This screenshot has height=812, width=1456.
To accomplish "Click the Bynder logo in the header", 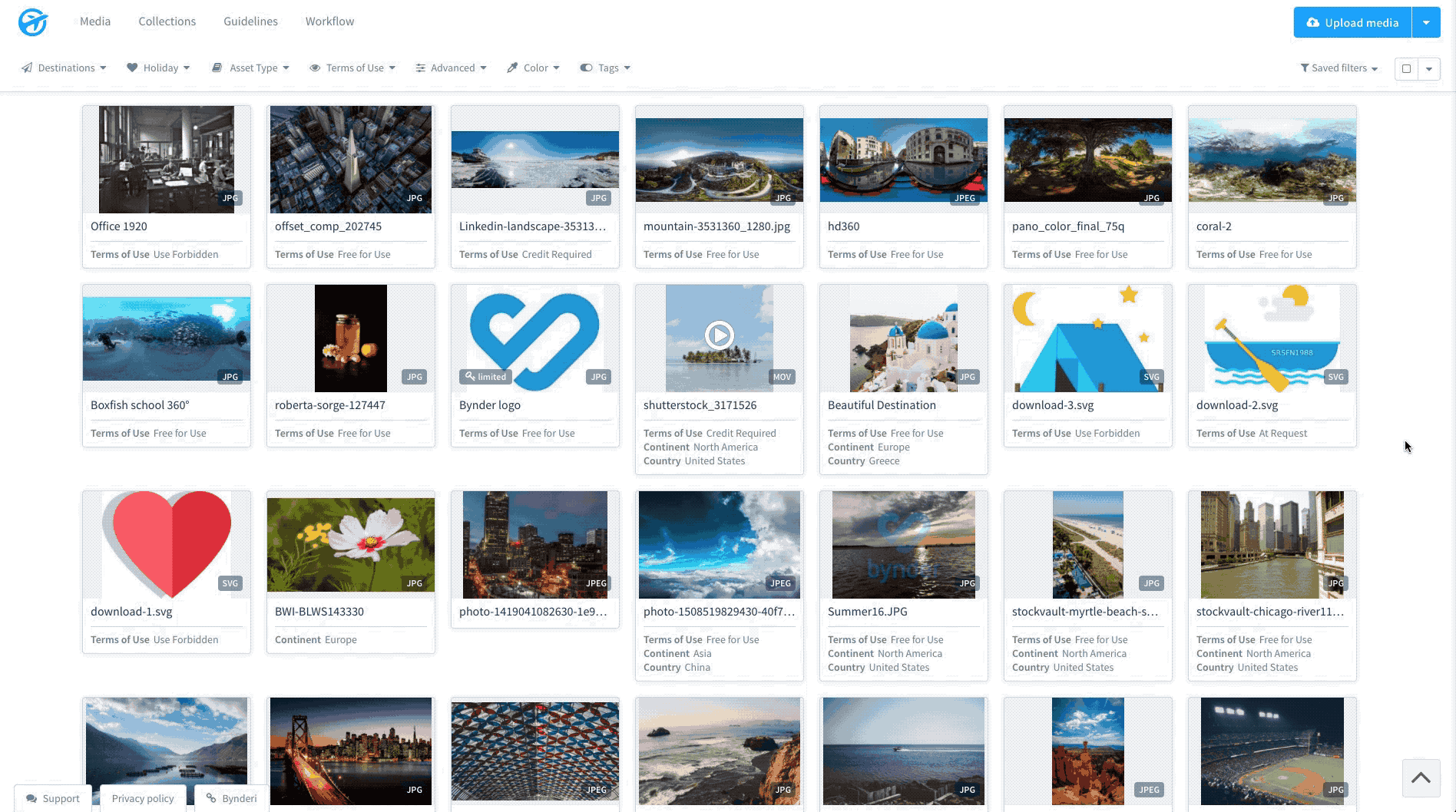I will click(33, 22).
